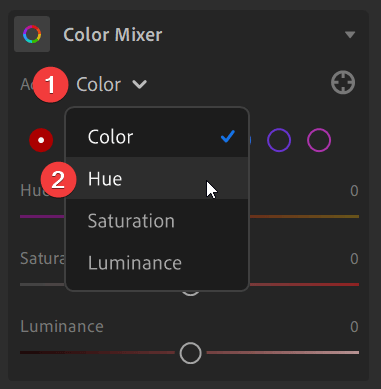Select the red color circle
This screenshot has height=389, width=381.
[41, 140]
